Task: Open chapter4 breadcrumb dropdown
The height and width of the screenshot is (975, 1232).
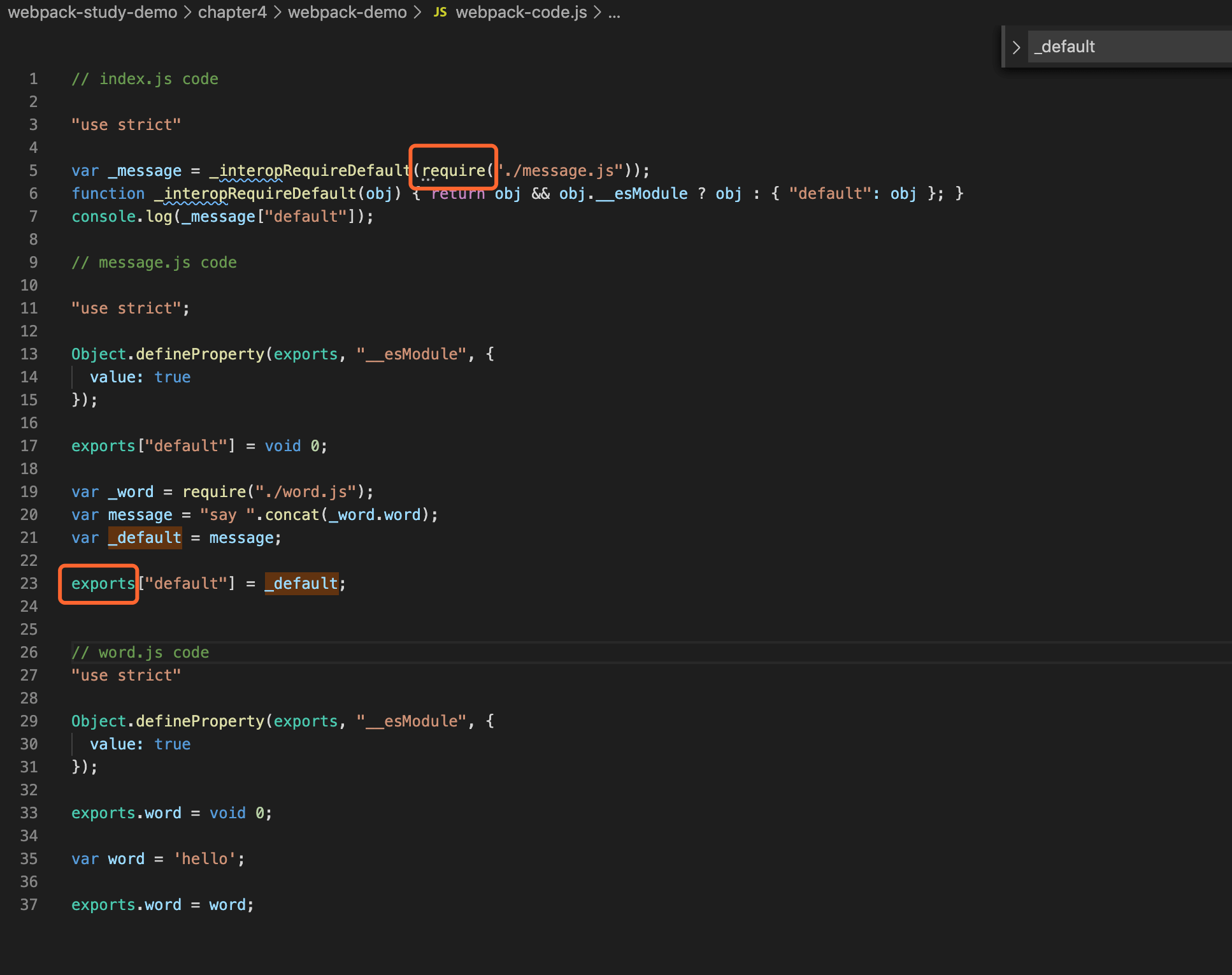Action: 232,12
